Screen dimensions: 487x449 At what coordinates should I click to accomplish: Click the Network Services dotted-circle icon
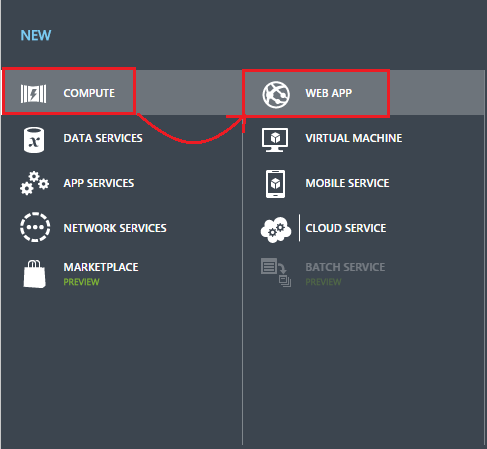pyautogui.click(x=35, y=227)
